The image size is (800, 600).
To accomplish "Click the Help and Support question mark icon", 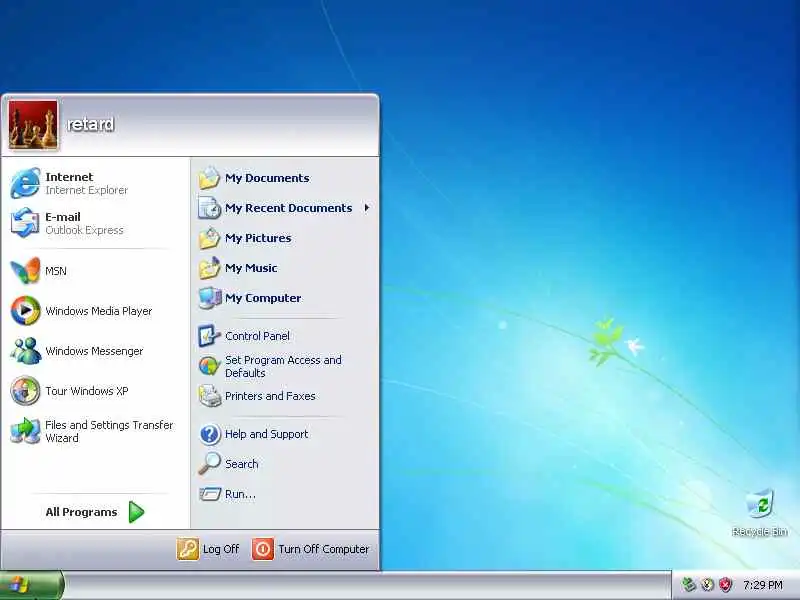I will (x=209, y=434).
